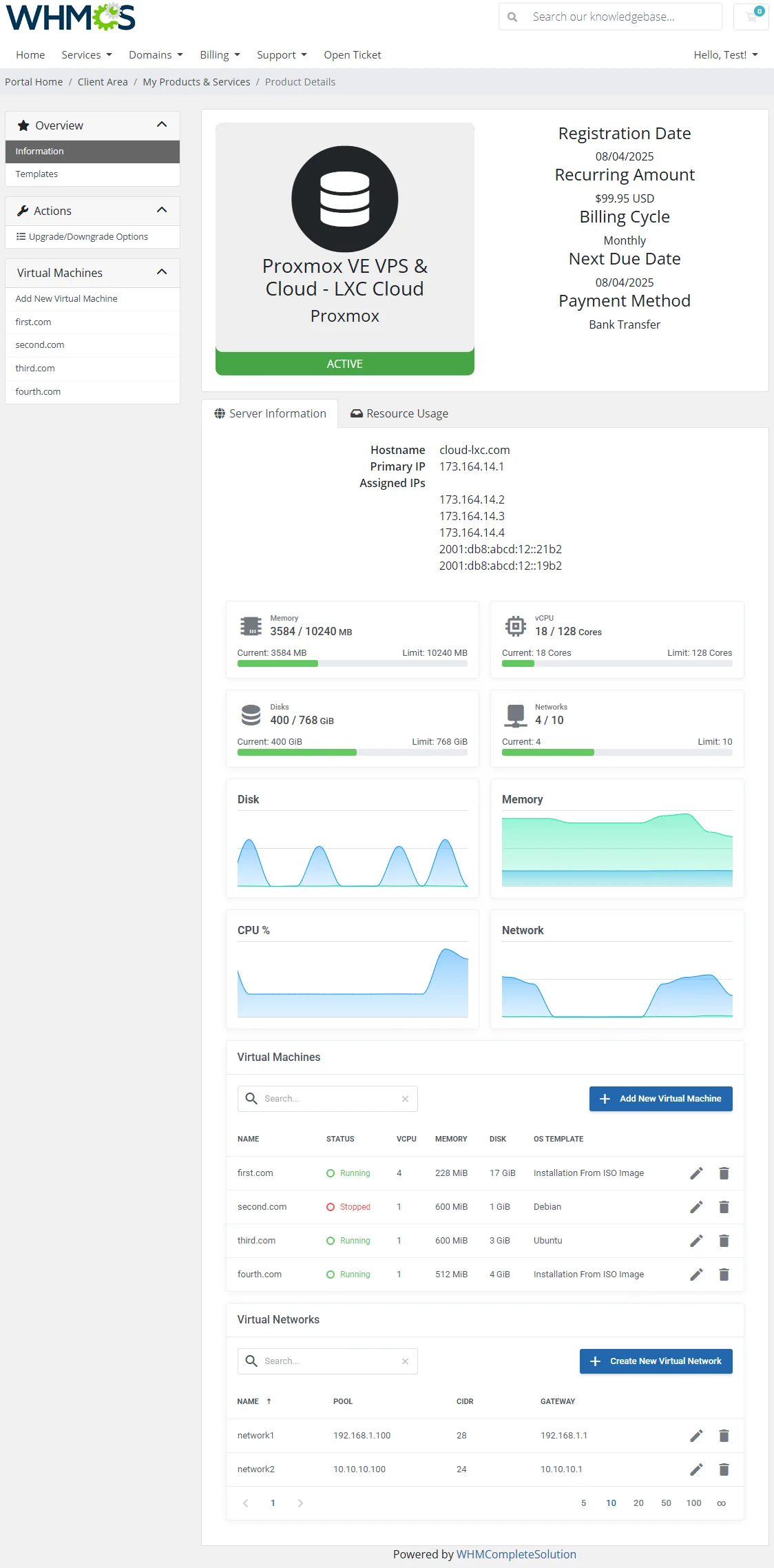The height and width of the screenshot is (1568, 774).
Task: Click the Proxmox database product icon
Action: point(345,199)
